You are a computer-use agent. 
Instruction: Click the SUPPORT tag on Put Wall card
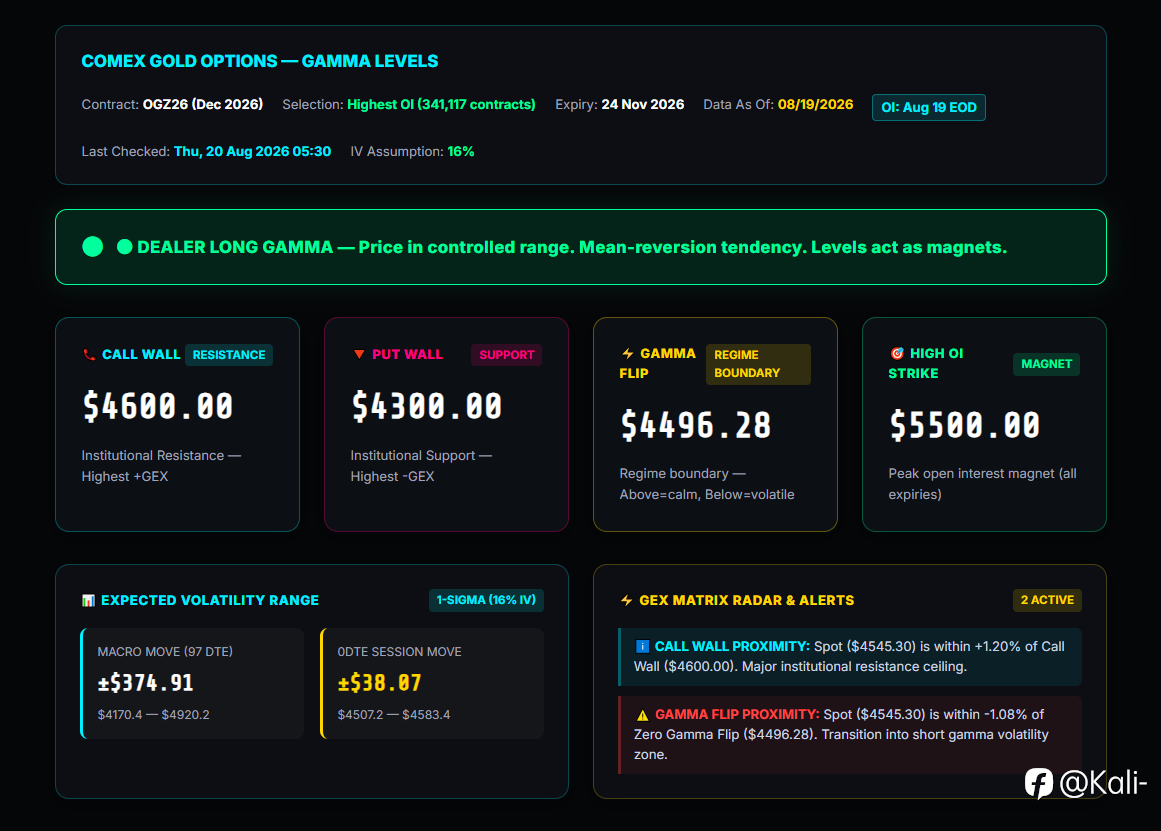point(506,355)
